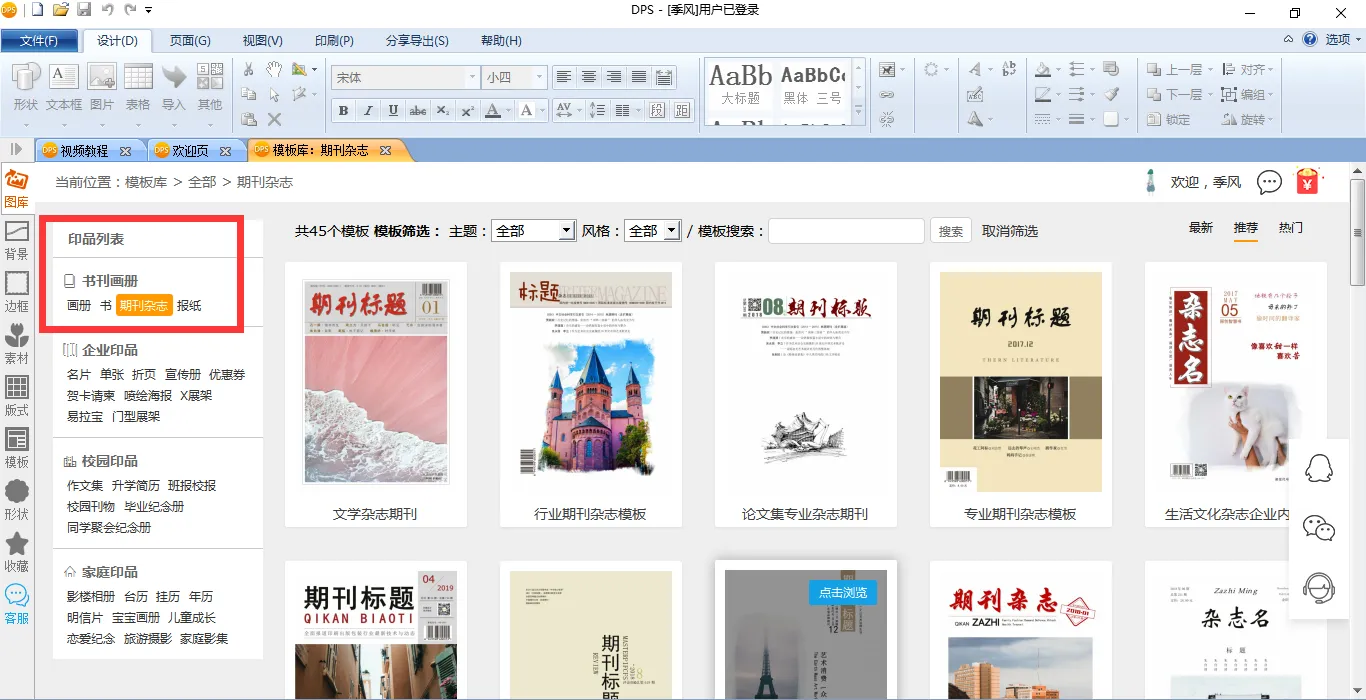Image resolution: width=1366 pixels, height=700 pixels.
Task: Open the 图库 gallery sidebar panel
Action: 16,188
